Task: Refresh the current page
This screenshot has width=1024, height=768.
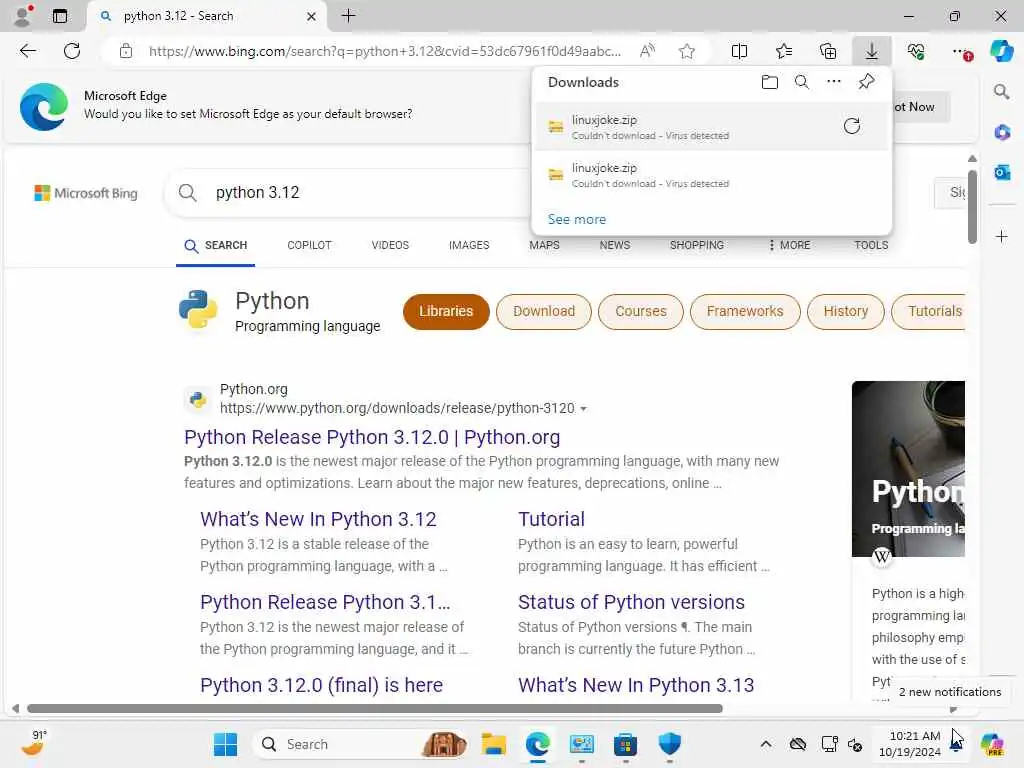Action: tap(72, 51)
